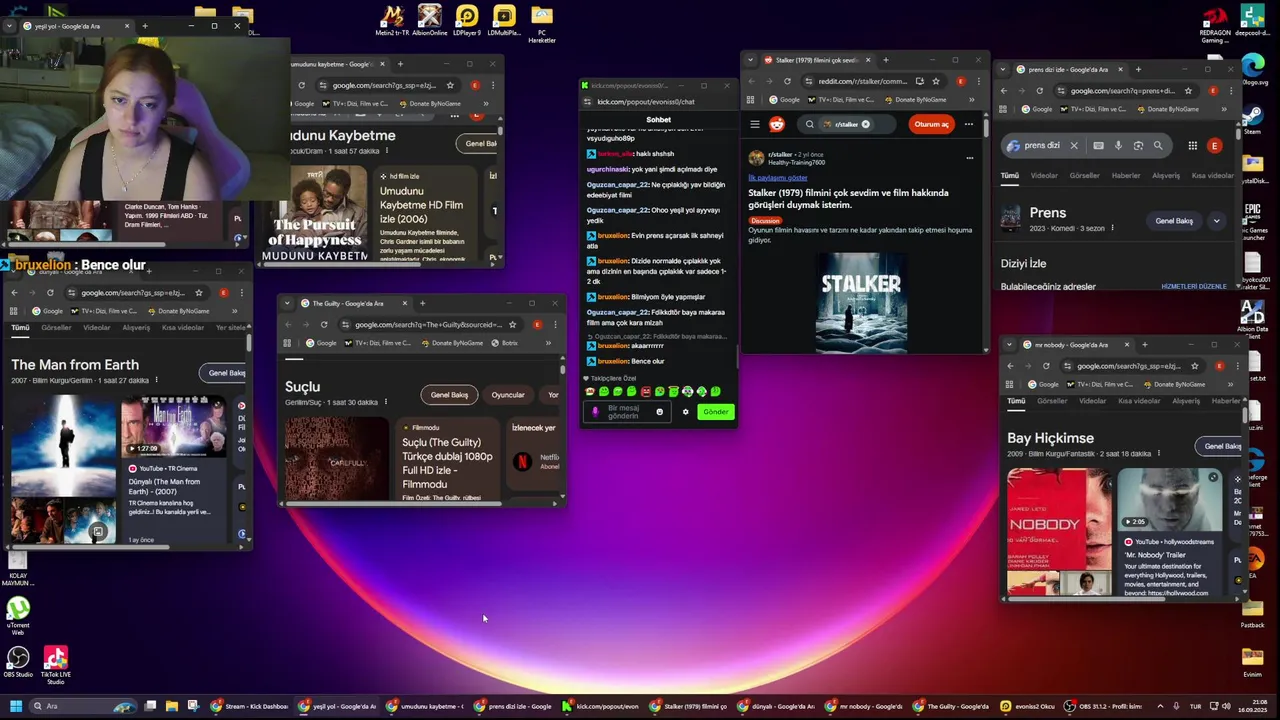Open more options beside Suçlu subtitle
This screenshot has height=720, width=1280.
tap(385, 402)
